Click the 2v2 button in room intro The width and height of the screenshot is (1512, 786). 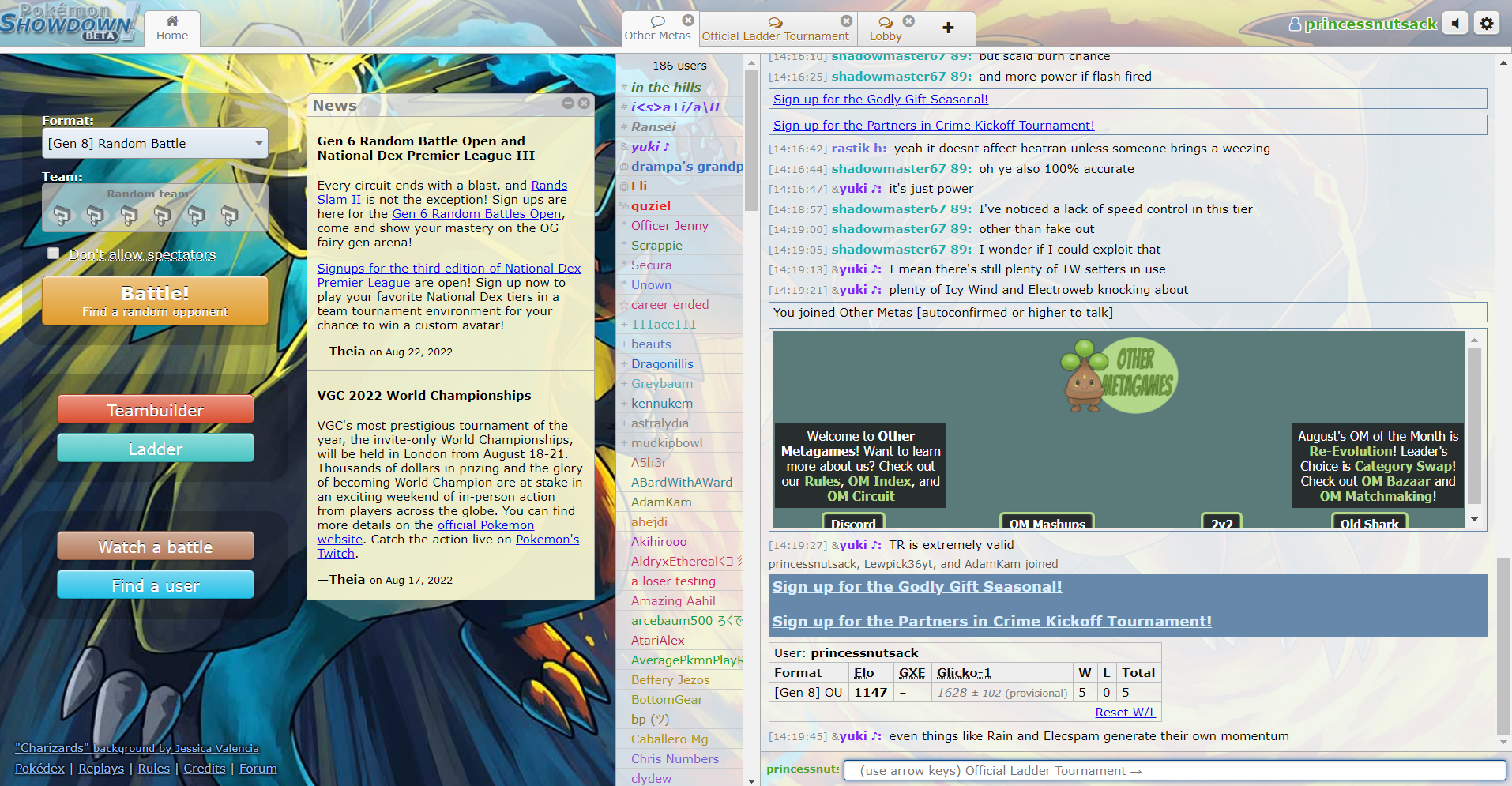click(x=1221, y=522)
